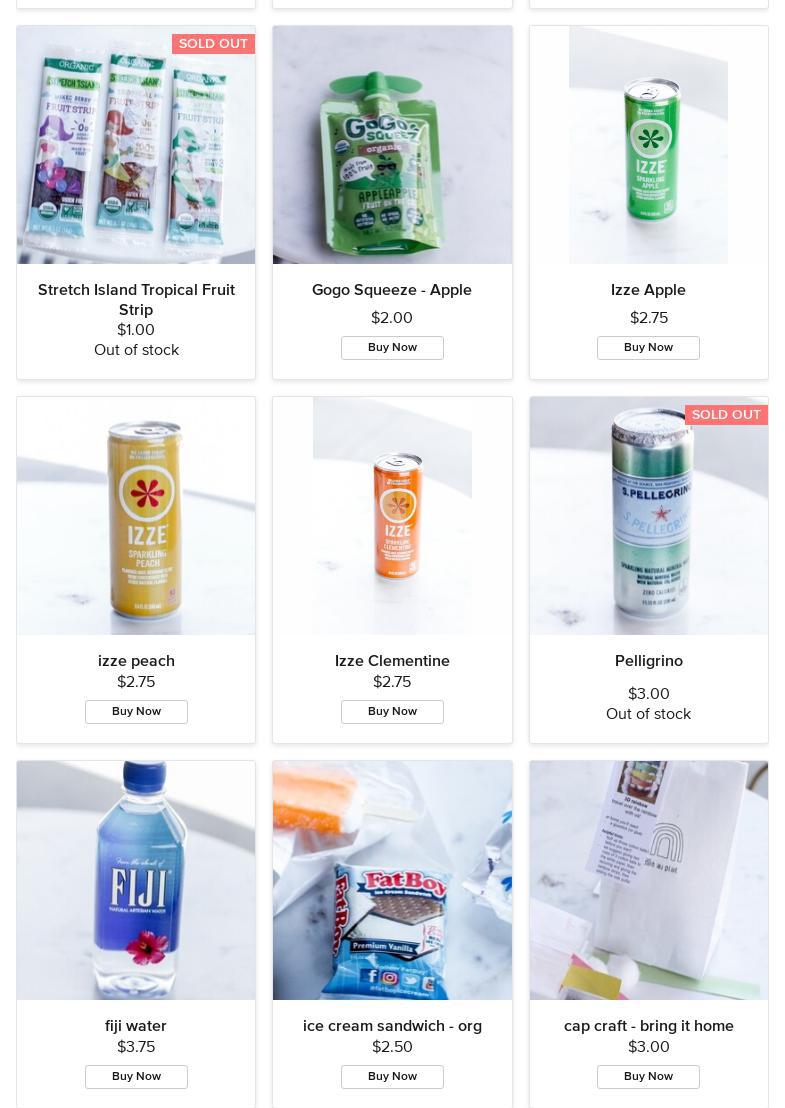
Task: Open the yellow Izze peach can image
Action: pyautogui.click(x=136, y=516)
